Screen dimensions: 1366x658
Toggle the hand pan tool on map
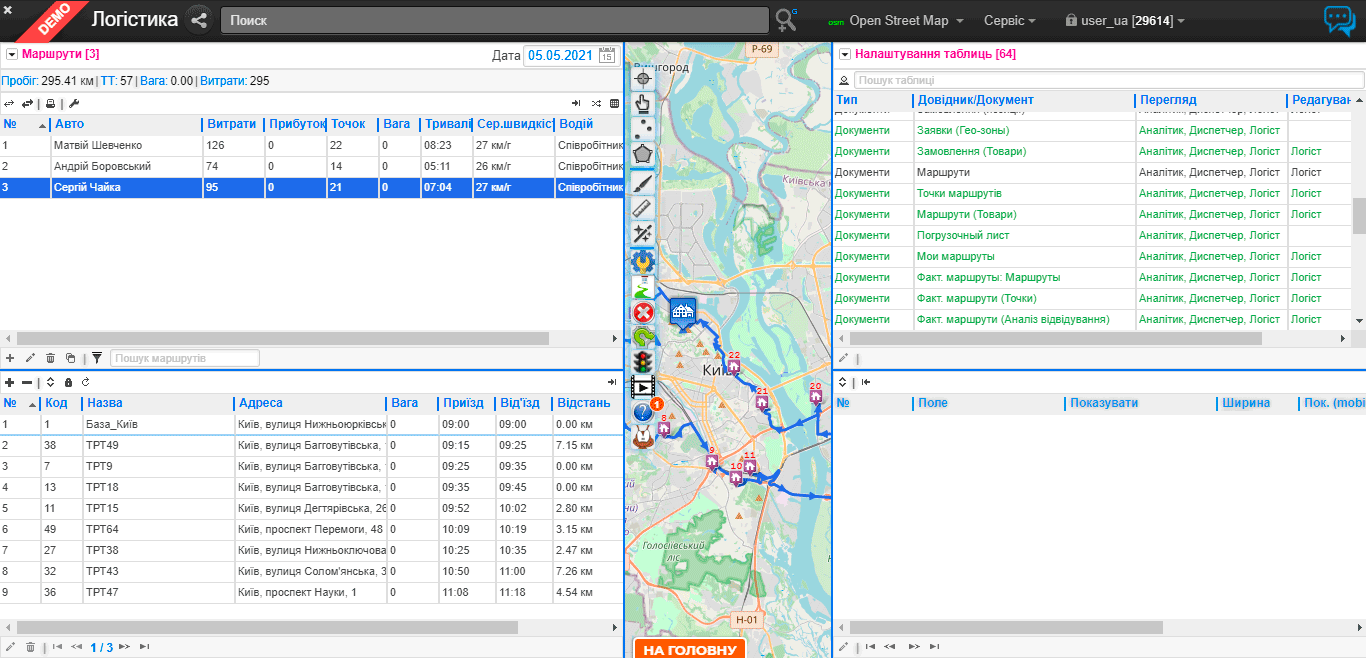(x=642, y=103)
